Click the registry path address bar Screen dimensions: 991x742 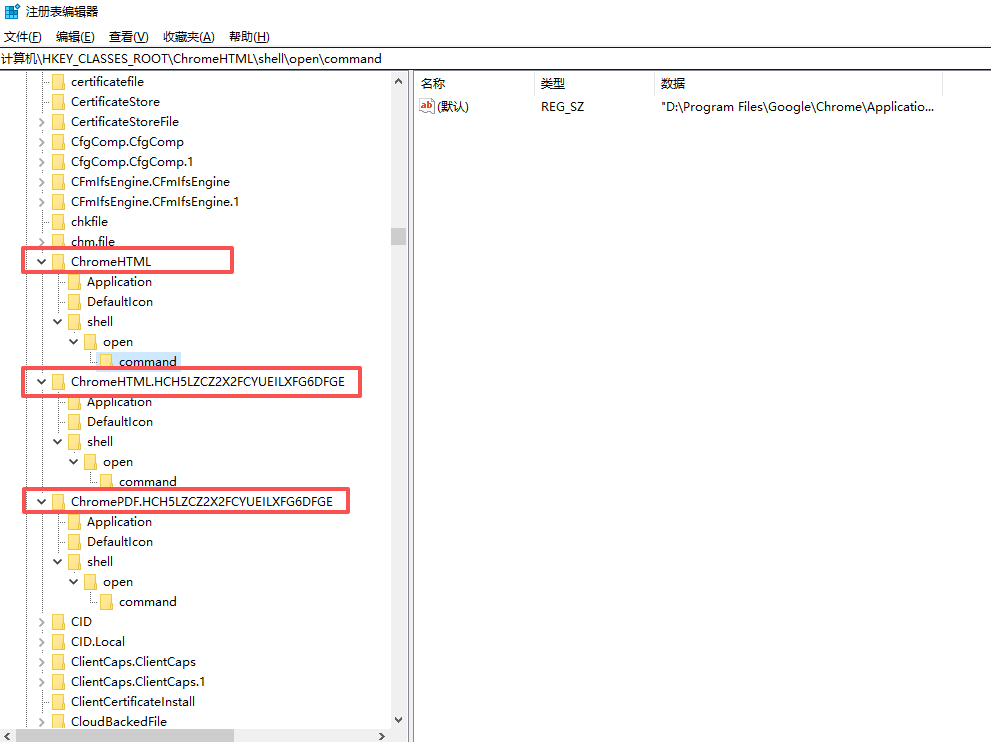click(x=496, y=59)
